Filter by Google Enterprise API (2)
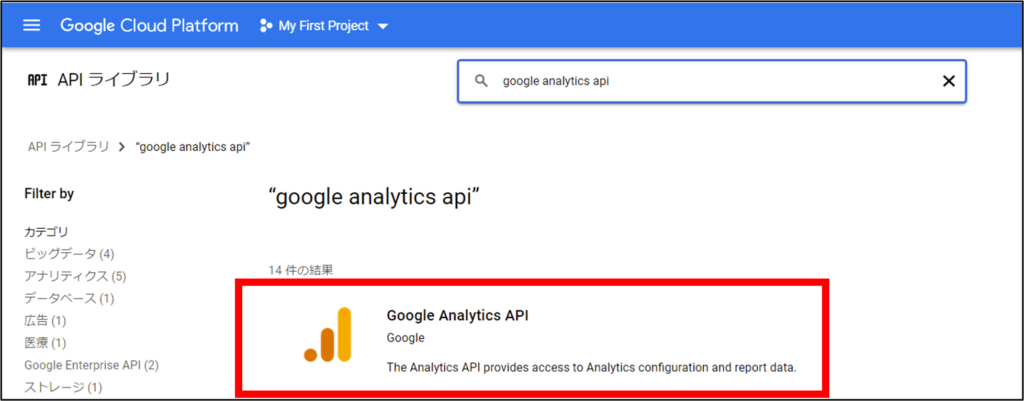Image resolution: width=1024 pixels, height=401 pixels. [x=91, y=365]
